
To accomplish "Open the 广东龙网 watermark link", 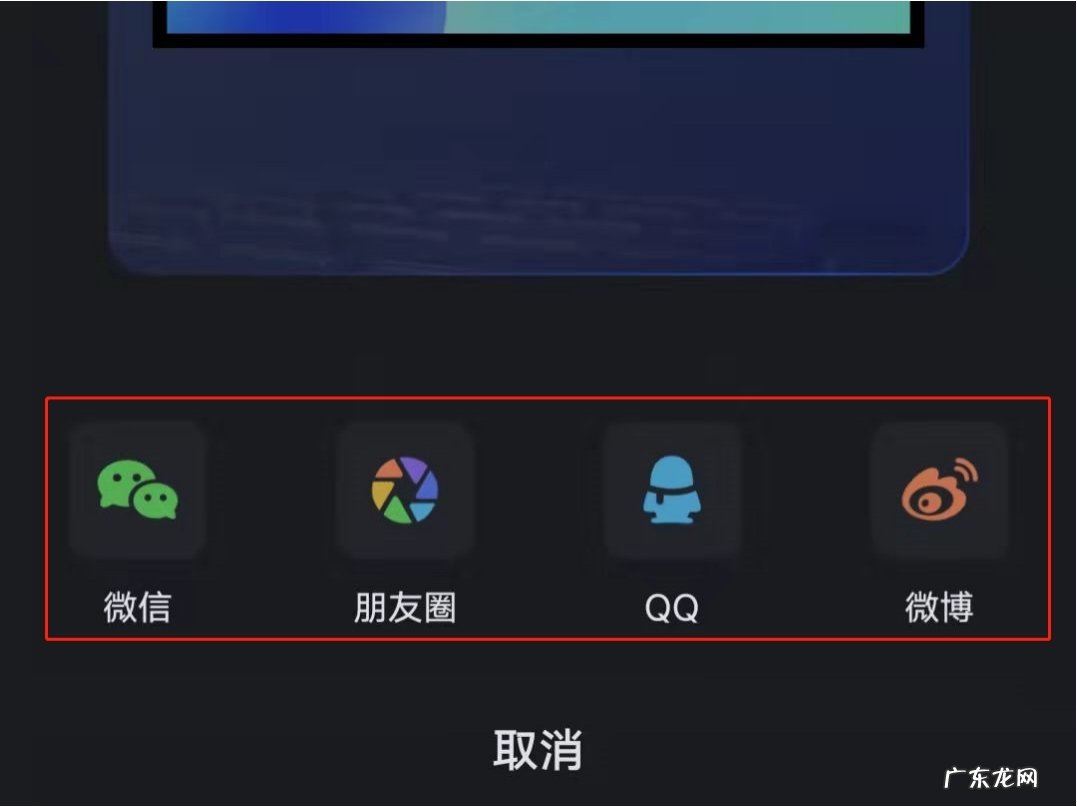I will tap(990, 778).
